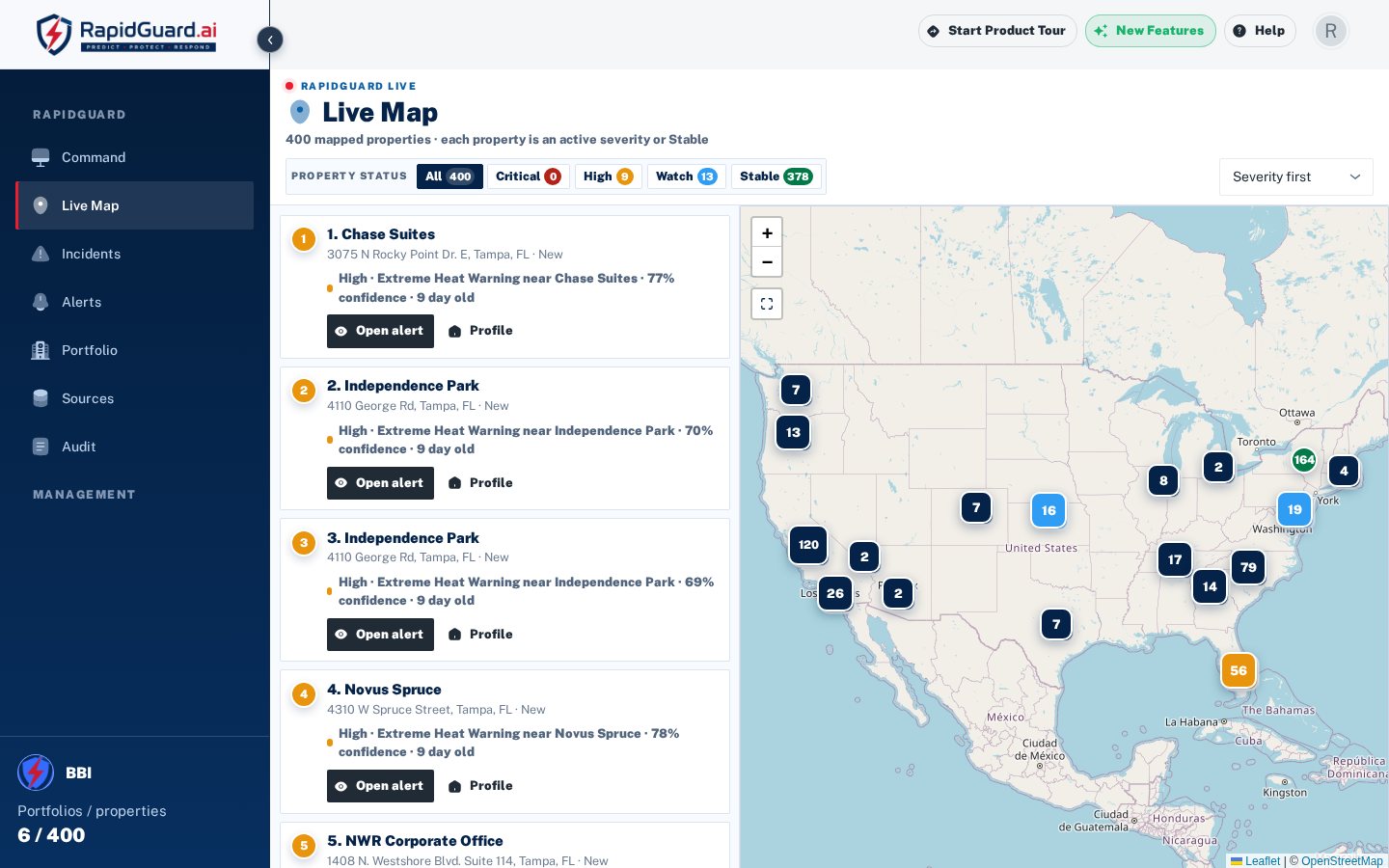Select the 4. Novus Spruce title
Screen dimensions: 1389x868
384,690
